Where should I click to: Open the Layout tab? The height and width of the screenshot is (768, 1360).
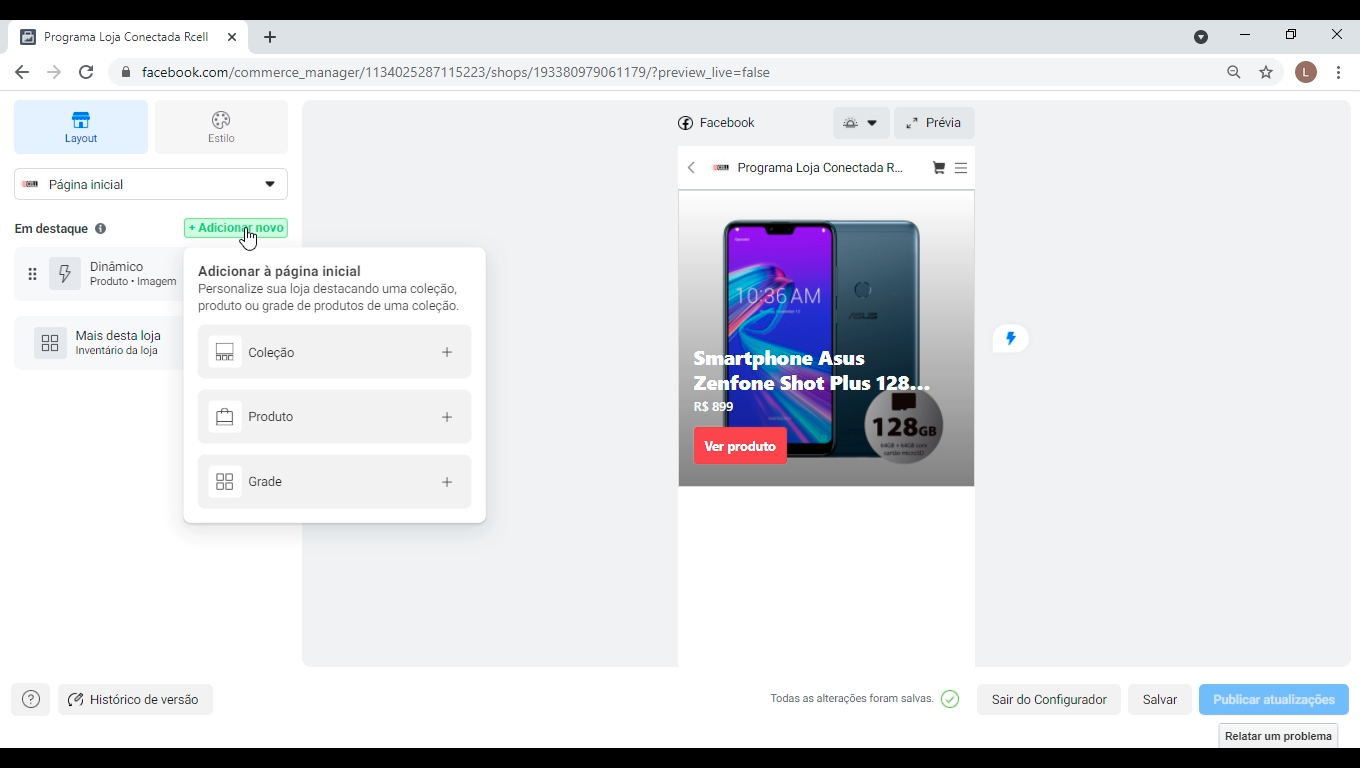(x=81, y=127)
